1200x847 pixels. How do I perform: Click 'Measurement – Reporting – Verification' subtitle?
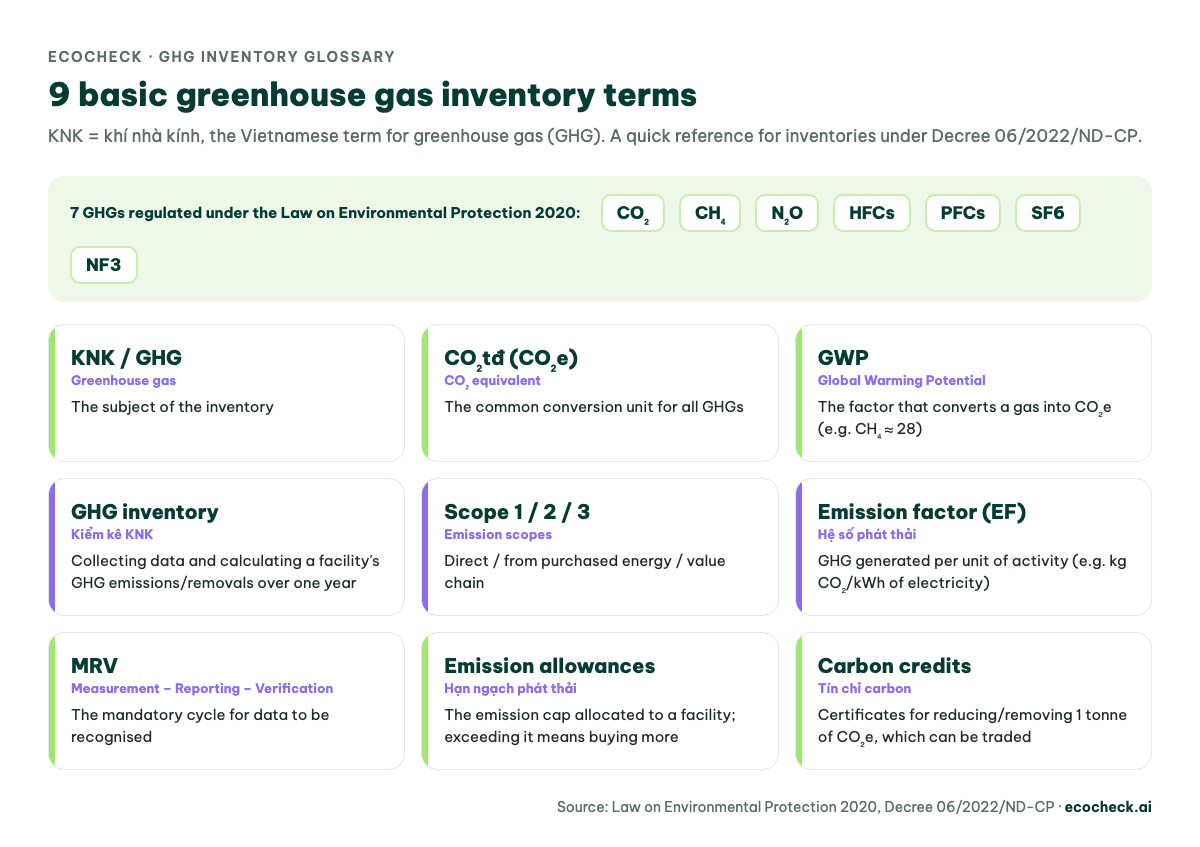coord(202,688)
